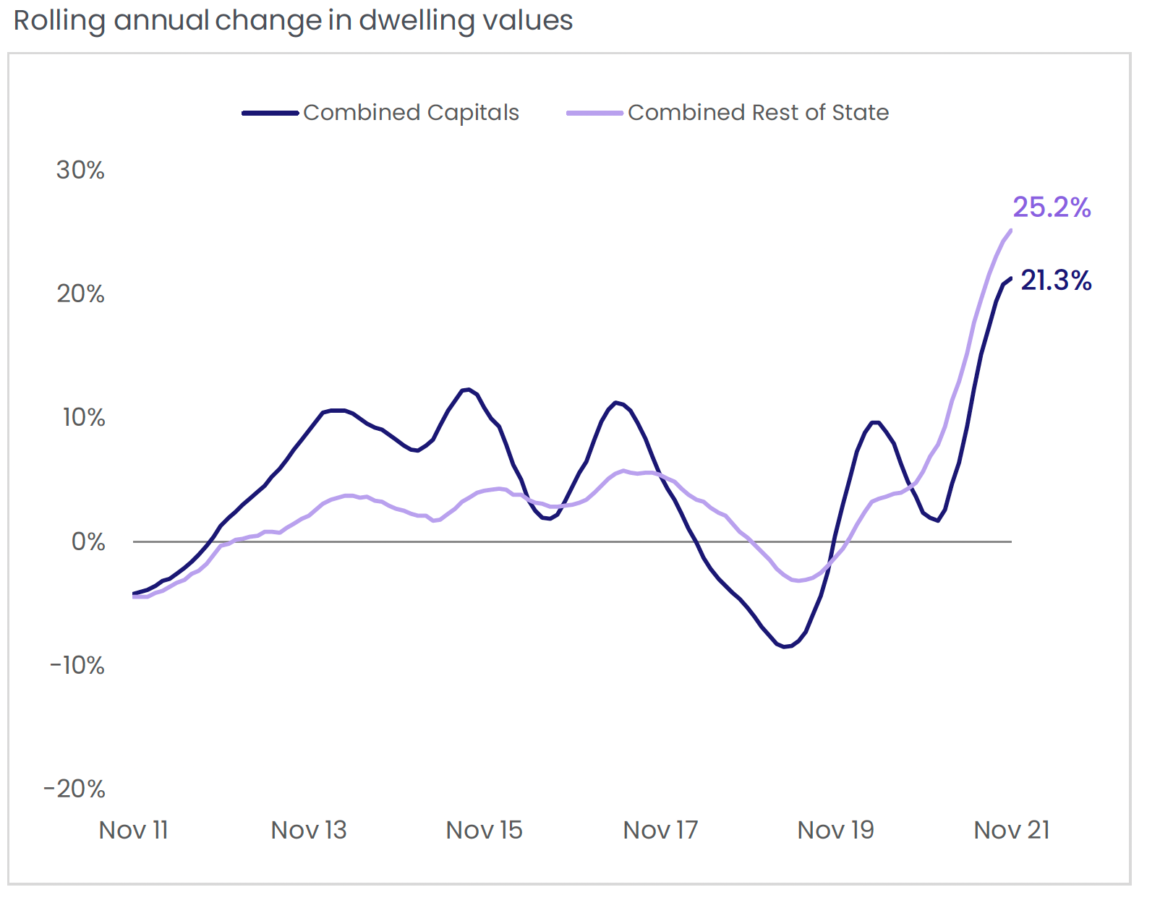1160x921 pixels.
Task: Click the lowest trough of the Combined Capitals line
Action: [786, 647]
